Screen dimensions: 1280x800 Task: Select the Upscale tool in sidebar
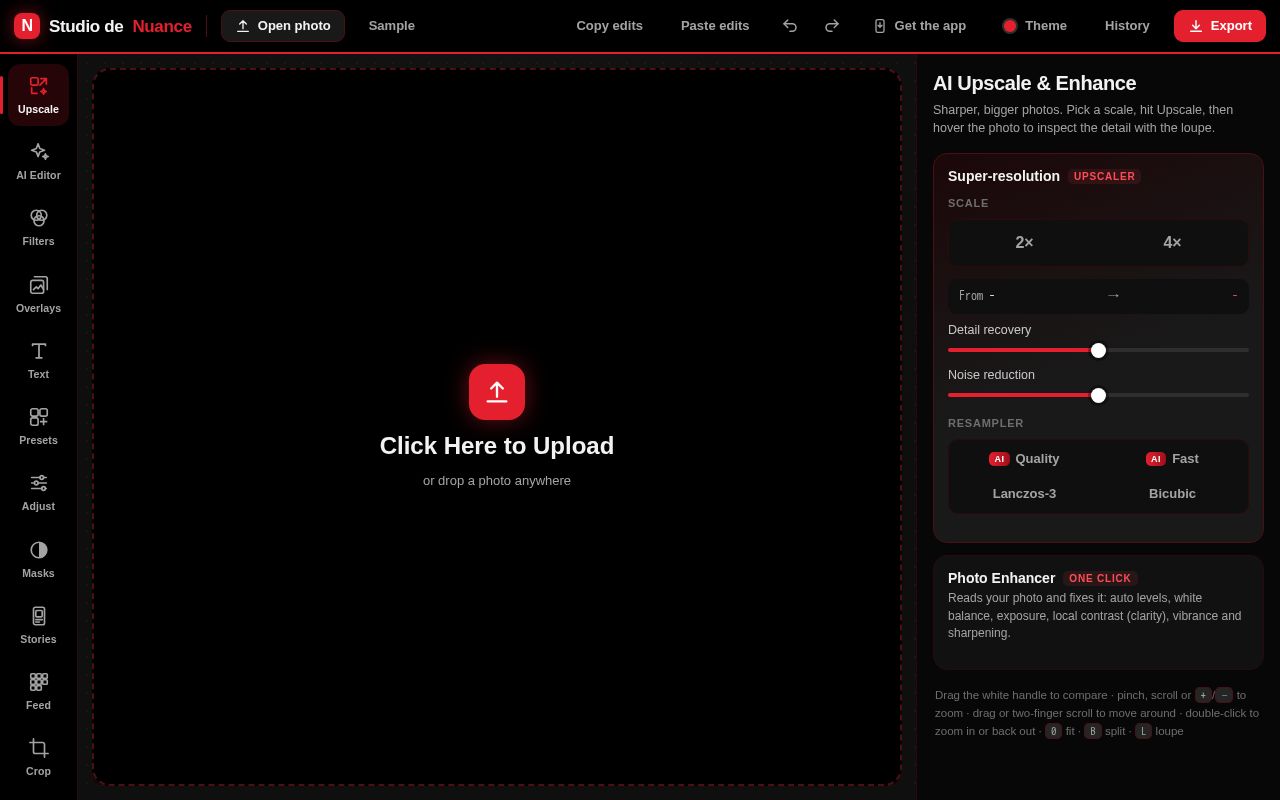coord(38,95)
